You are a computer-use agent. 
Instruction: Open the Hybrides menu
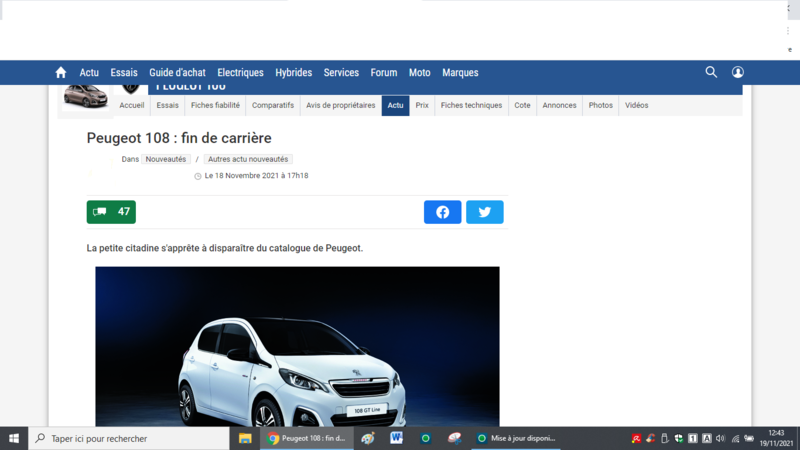[x=293, y=72]
